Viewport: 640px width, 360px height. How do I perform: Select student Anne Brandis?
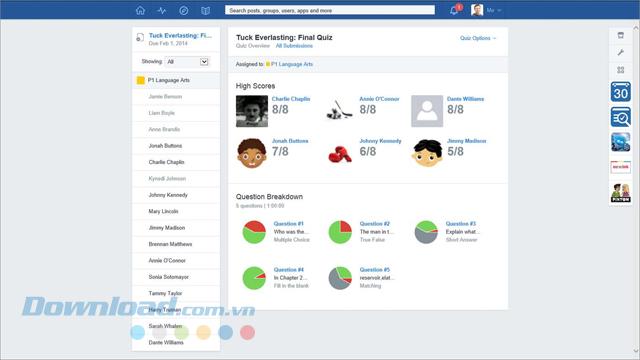click(164, 129)
